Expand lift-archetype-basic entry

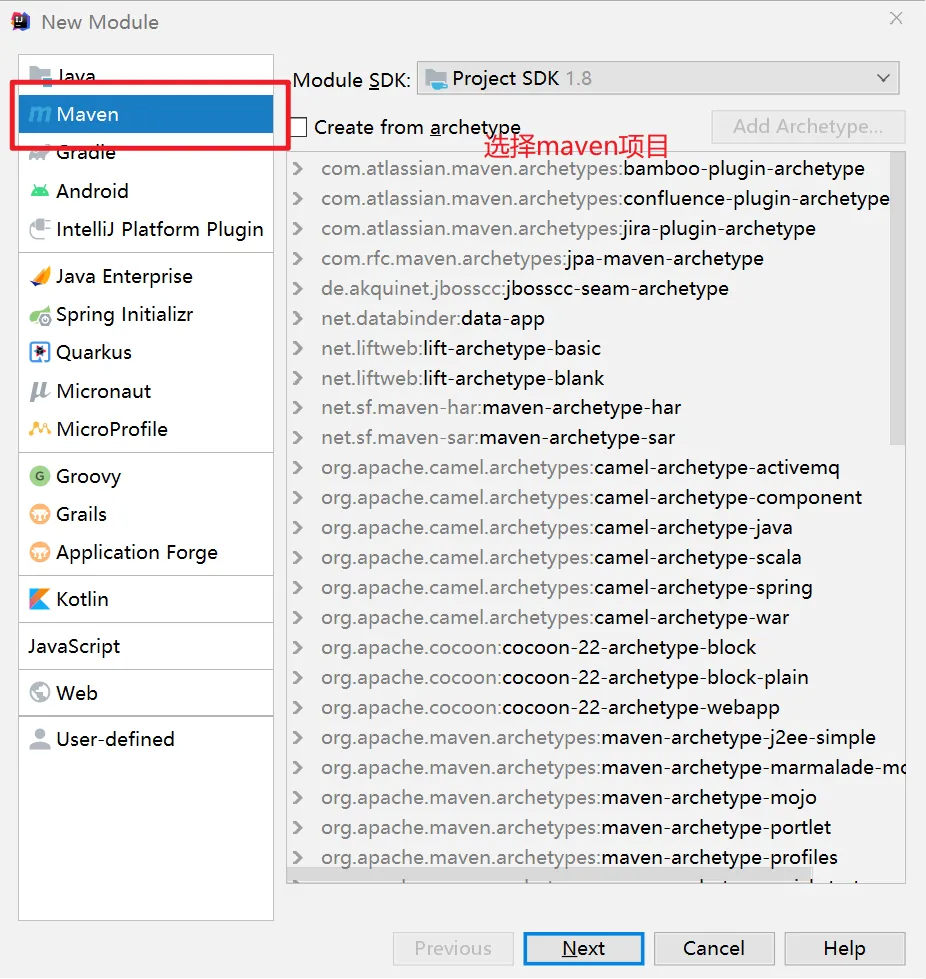point(298,348)
